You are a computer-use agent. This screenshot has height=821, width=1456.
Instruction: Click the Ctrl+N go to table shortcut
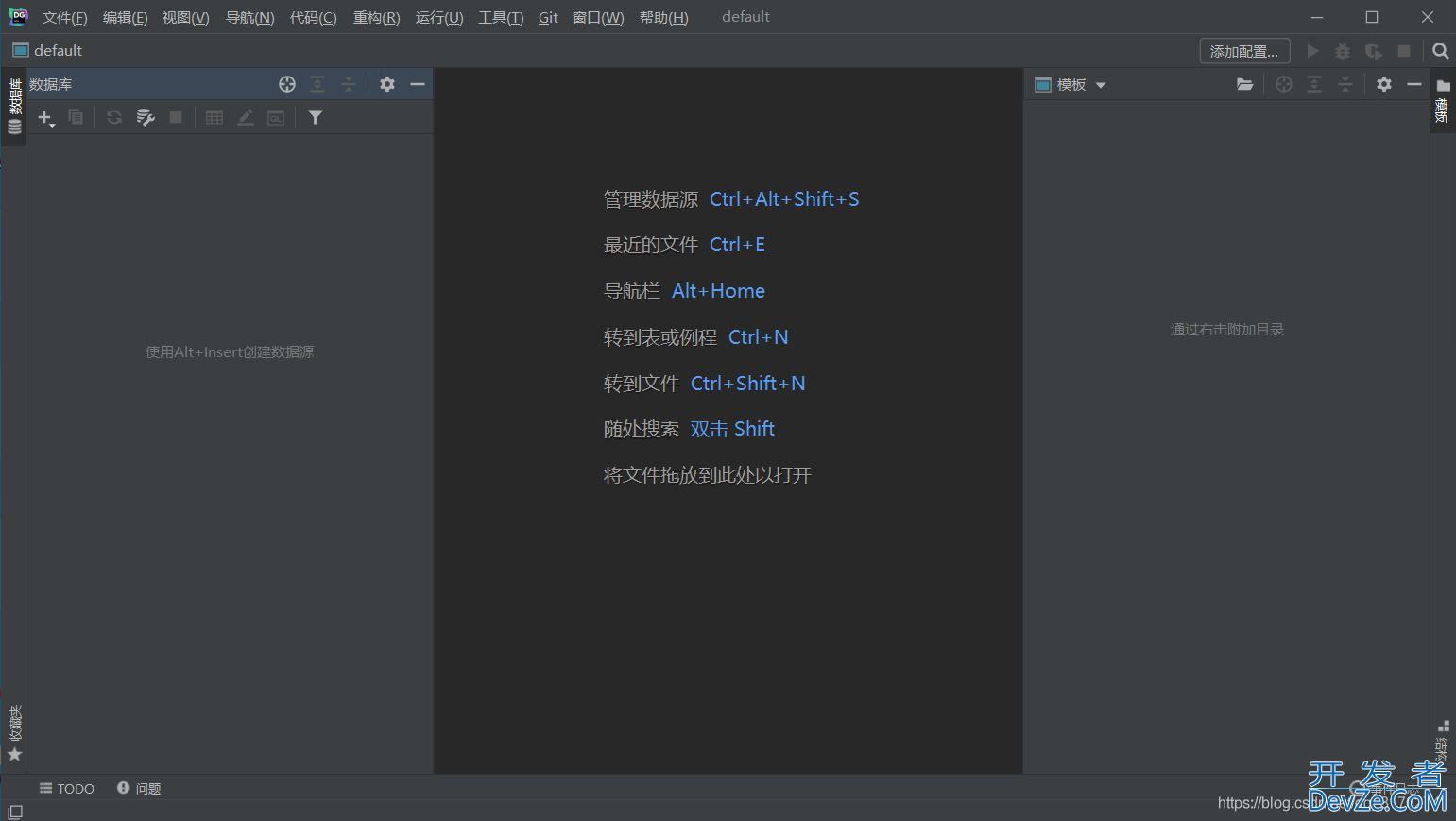758,337
